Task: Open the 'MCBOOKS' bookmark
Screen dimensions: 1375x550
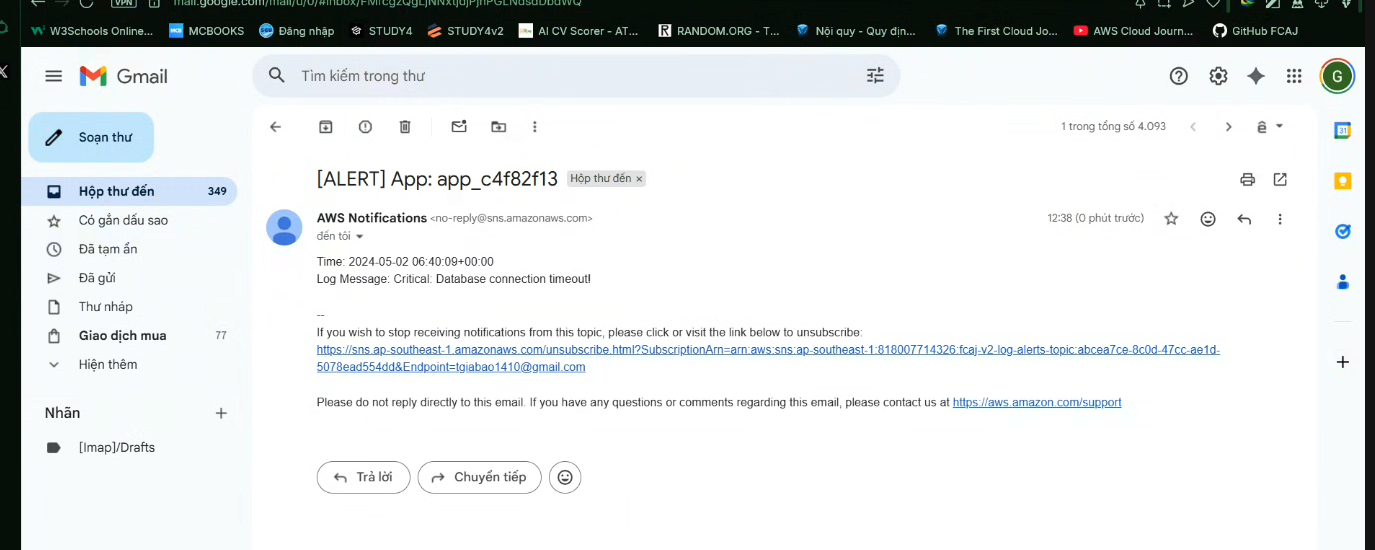Action: [207, 31]
